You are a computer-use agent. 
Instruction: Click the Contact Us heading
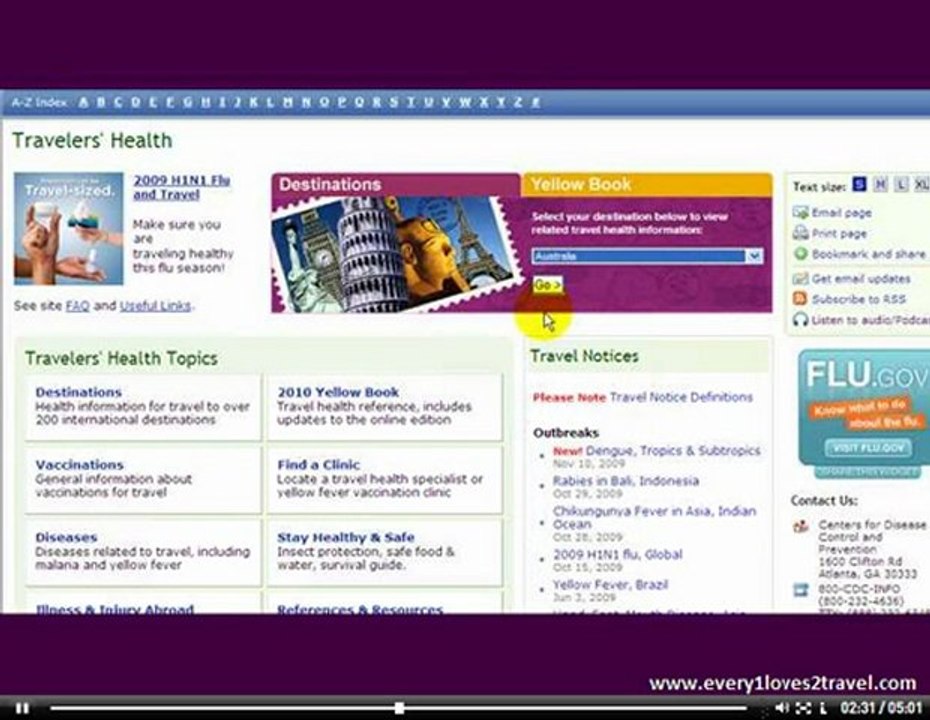click(x=824, y=501)
